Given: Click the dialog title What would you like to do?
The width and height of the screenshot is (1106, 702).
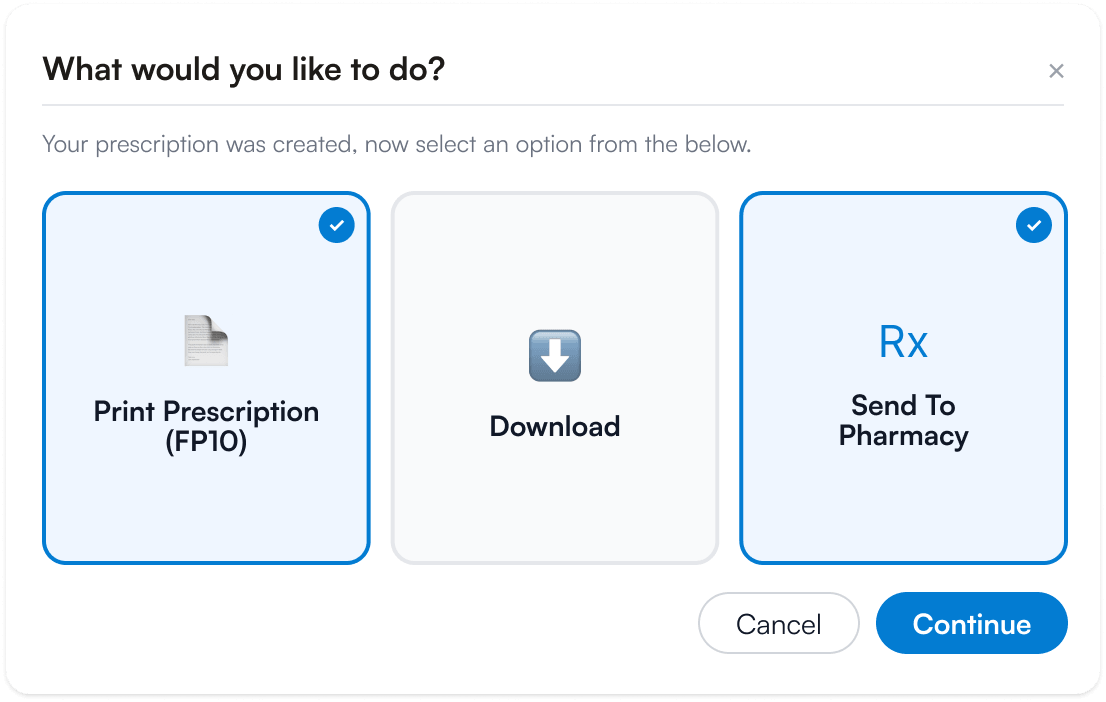Looking at the screenshot, I should coord(244,70).
